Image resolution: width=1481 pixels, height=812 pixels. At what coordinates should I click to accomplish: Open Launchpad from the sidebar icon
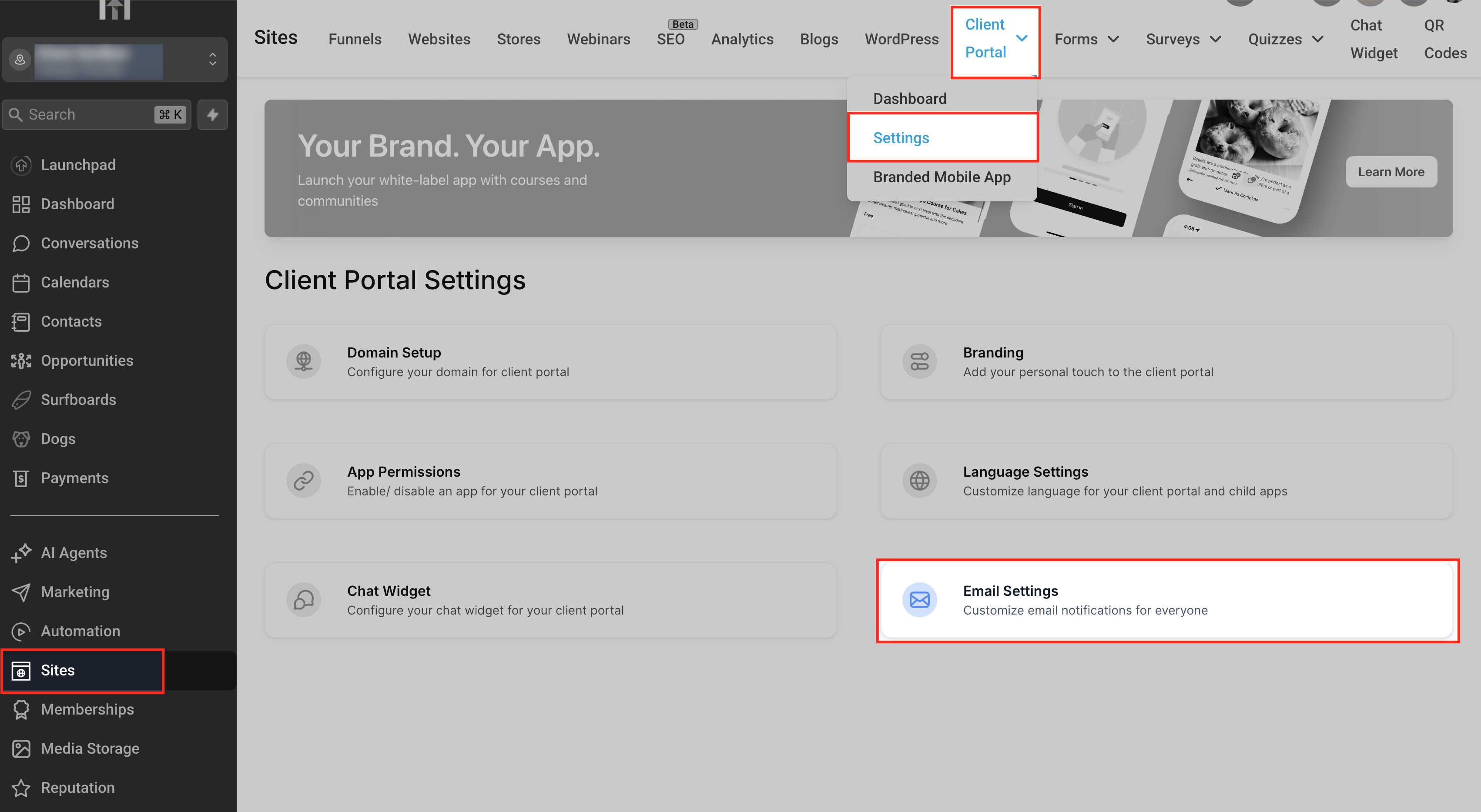[21, 165]
